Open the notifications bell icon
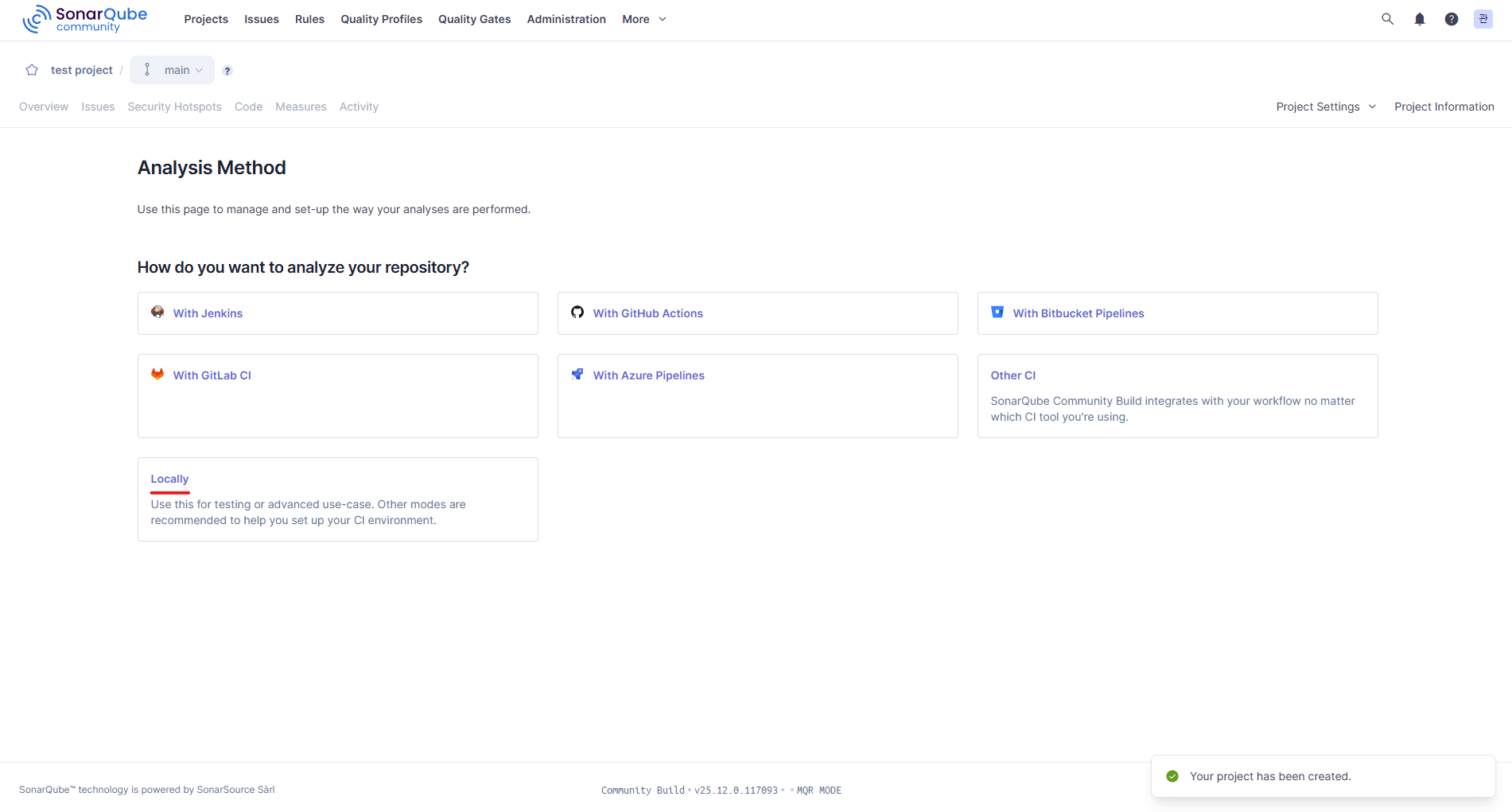The image size is (1512, 812). click(1420, 19)
